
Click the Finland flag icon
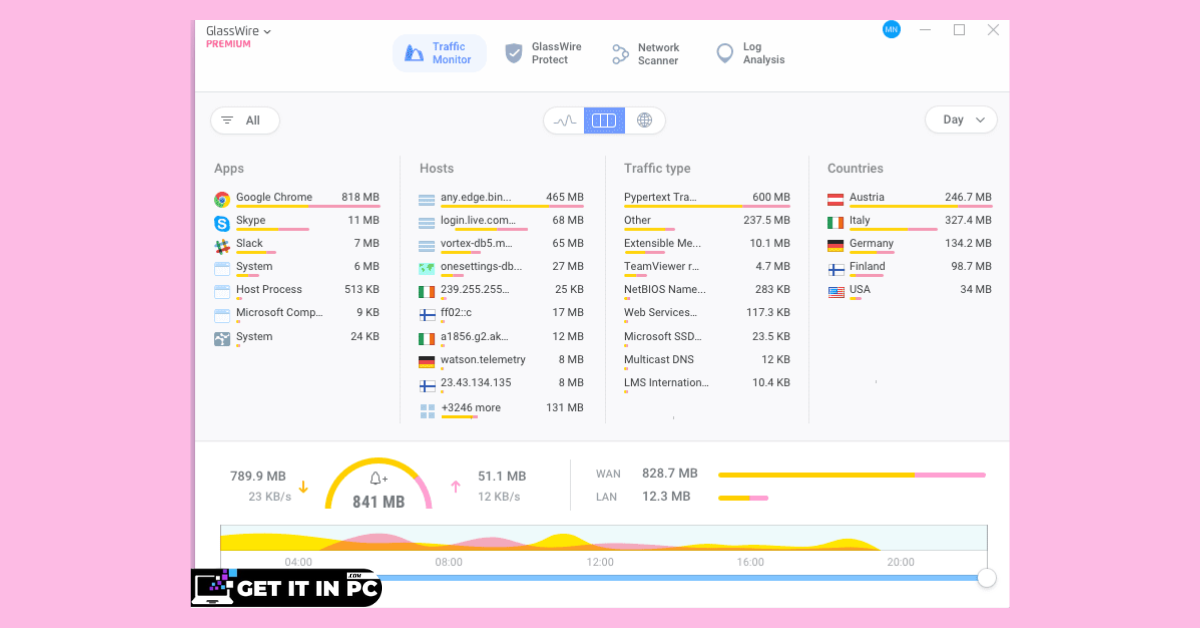pos(836,268)
